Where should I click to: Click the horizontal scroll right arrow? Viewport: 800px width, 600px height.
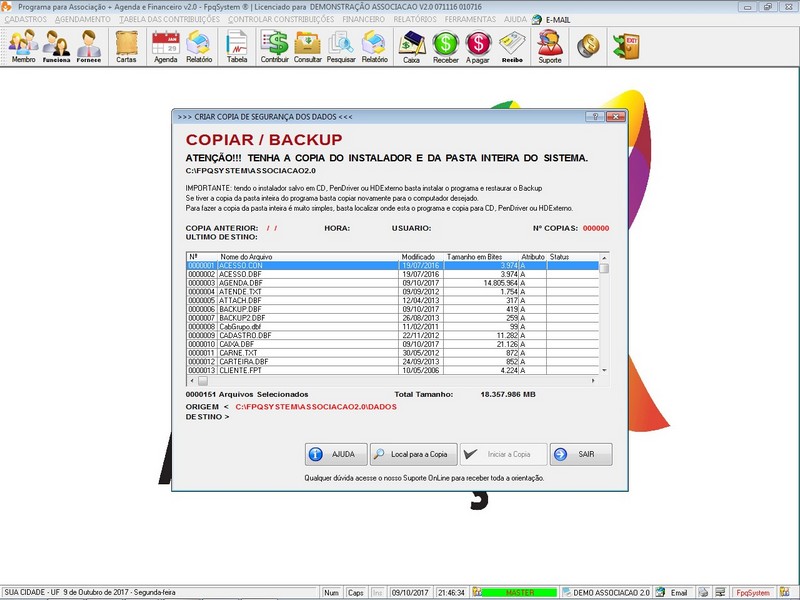click(593, 381)
